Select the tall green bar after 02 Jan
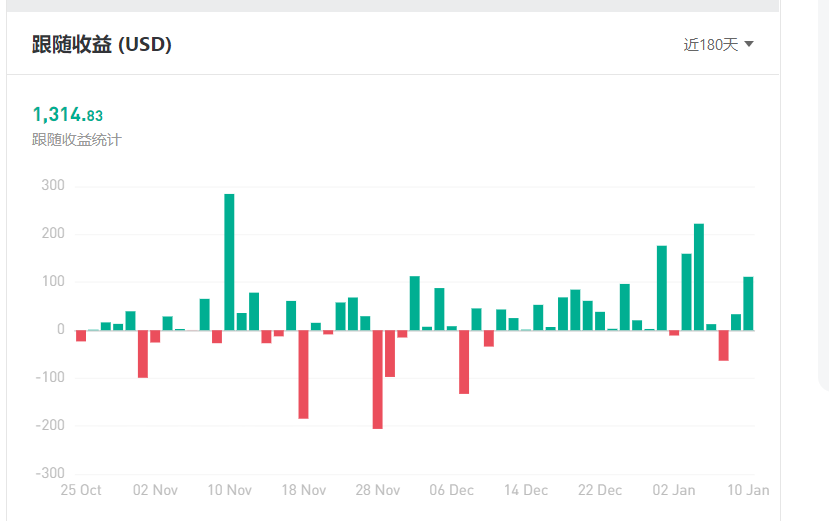 point(699,277)
